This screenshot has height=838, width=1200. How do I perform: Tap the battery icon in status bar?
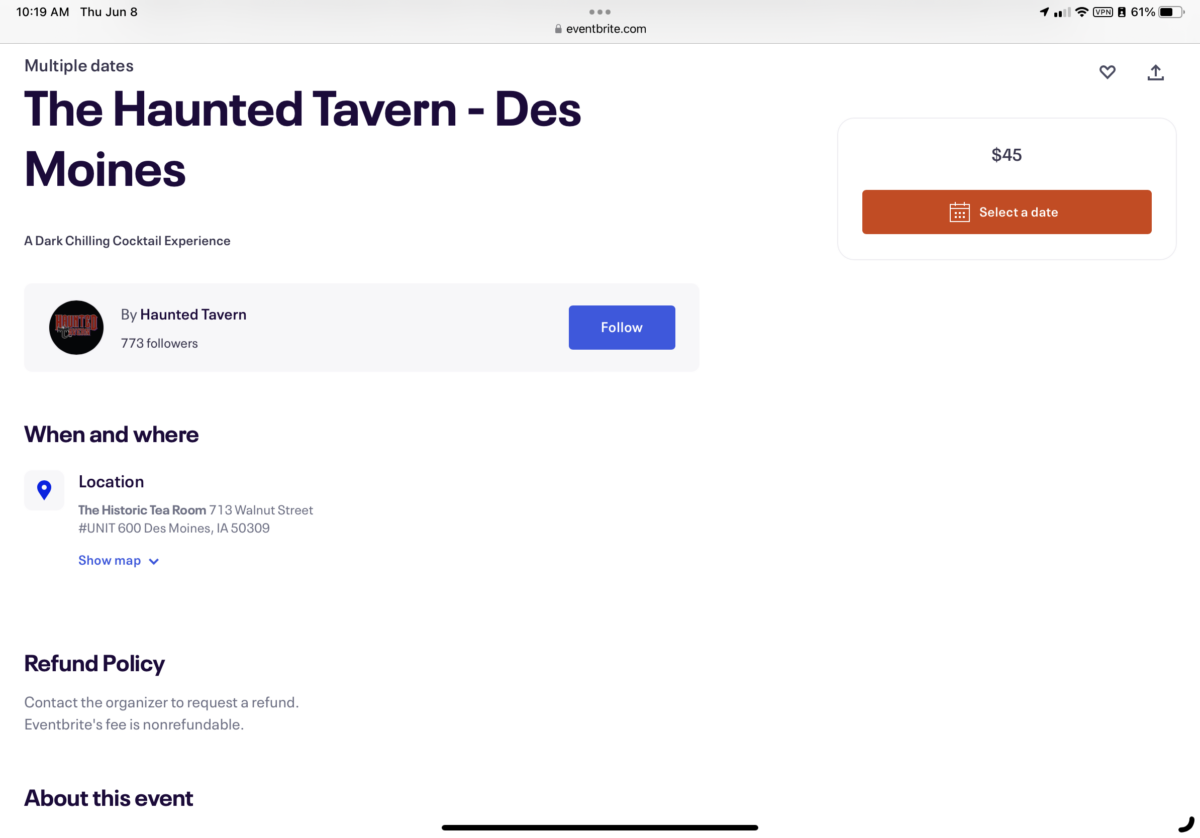[x=1171, y=12]
